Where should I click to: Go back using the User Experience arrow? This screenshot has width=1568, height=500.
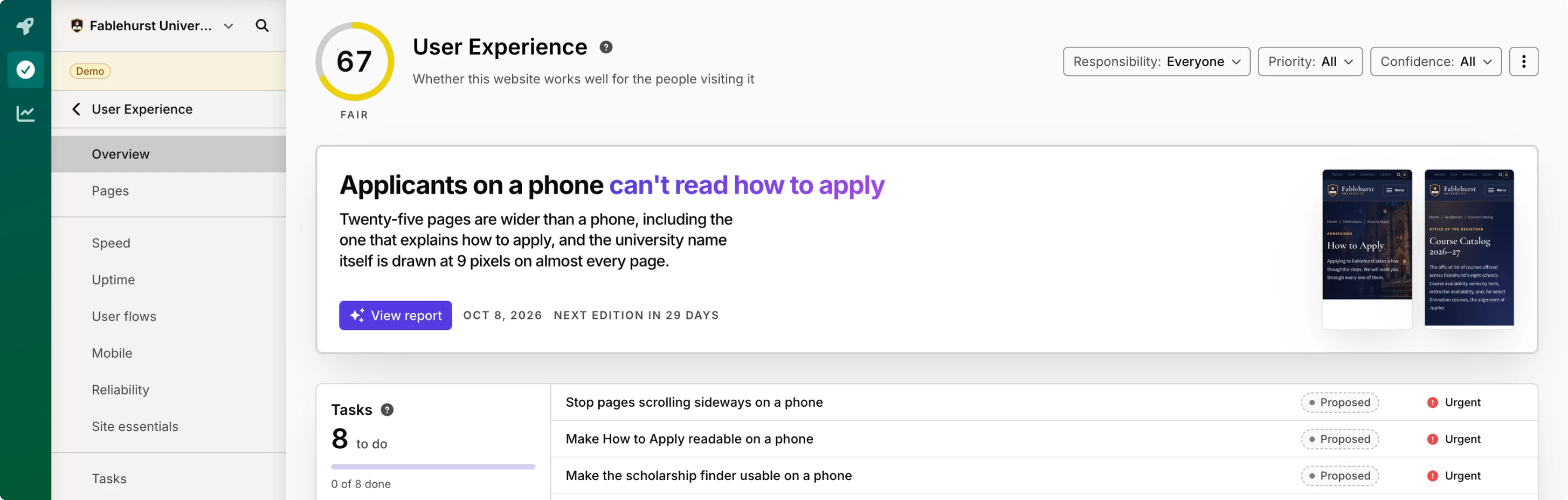pyautogui.click(x=76, y=109)
